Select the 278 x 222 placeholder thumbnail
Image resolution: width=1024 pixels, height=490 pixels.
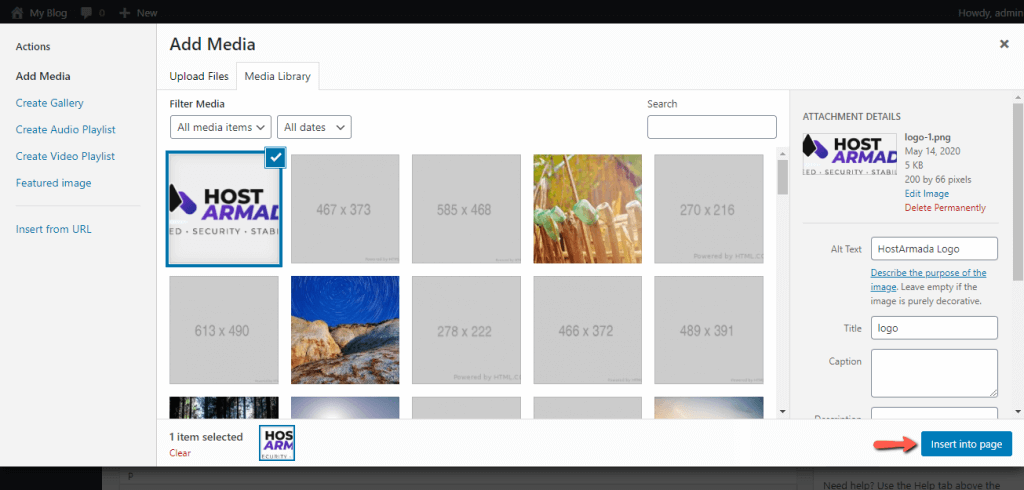(x=466, y=330)
